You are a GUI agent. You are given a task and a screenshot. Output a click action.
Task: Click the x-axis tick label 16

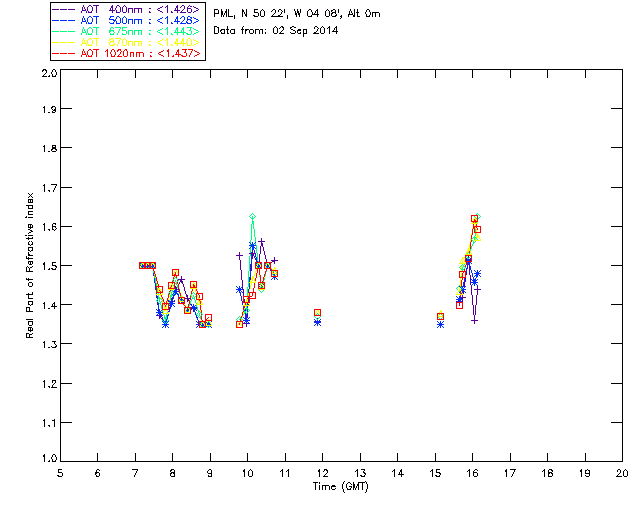[x=473, y=473]
